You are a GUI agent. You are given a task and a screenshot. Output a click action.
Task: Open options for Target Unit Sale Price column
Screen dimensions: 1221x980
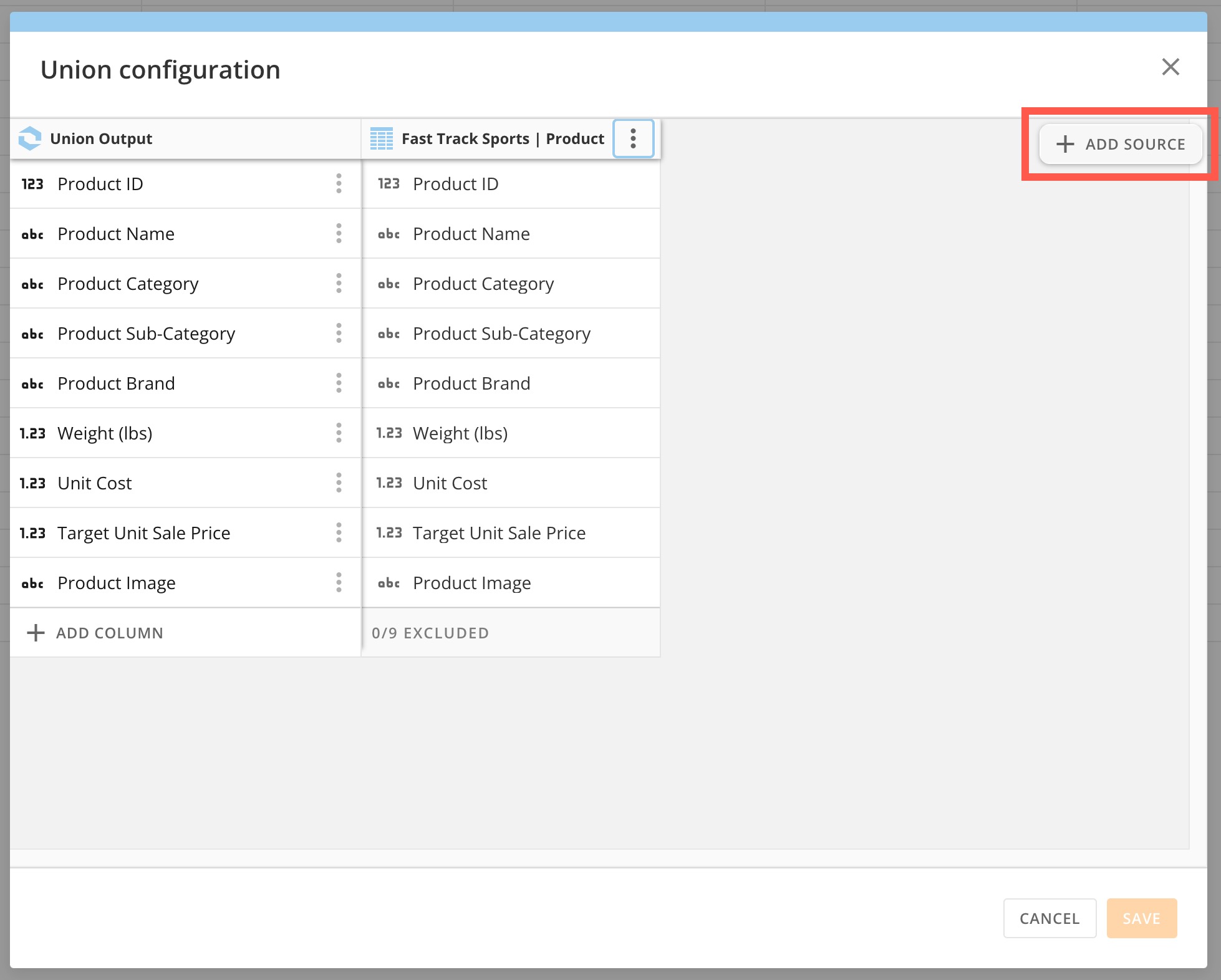339,533
